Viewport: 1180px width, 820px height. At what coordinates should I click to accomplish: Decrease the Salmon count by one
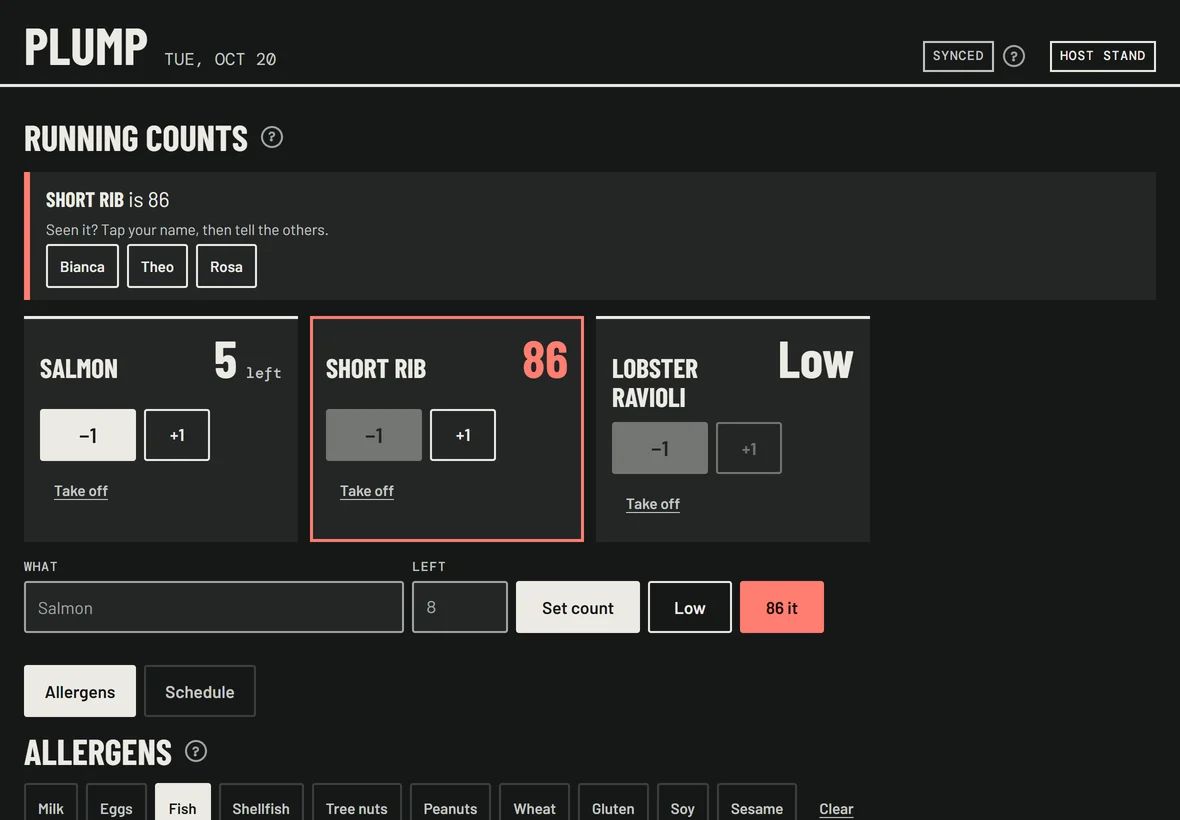coord(88,435)
